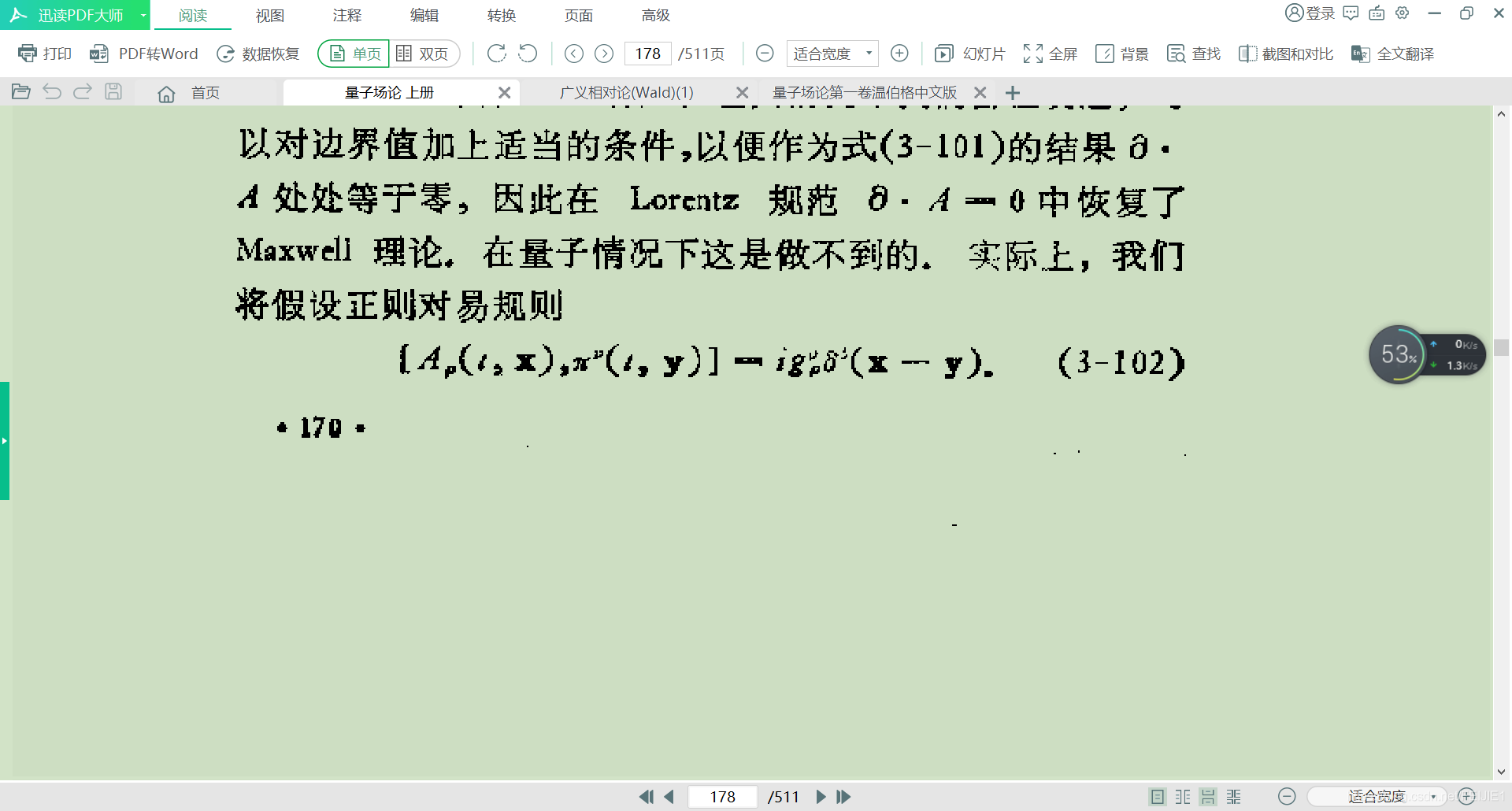Jump to first page in bottom bar
This screenshot has height=811, width=1512.
646,797
